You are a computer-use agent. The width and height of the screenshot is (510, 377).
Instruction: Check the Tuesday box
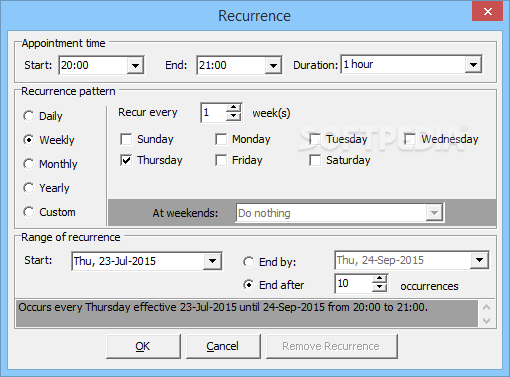(315, 139)
